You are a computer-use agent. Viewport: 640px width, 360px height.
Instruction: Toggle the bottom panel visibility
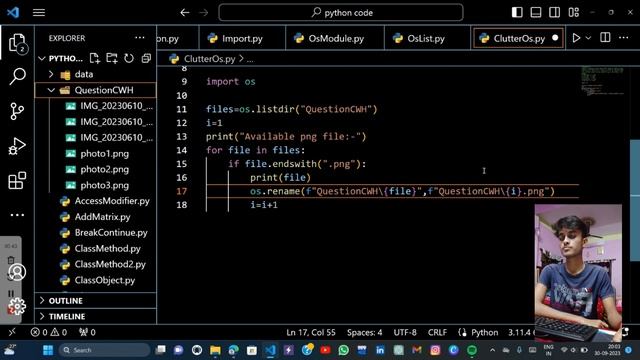[x=536, y=12]
